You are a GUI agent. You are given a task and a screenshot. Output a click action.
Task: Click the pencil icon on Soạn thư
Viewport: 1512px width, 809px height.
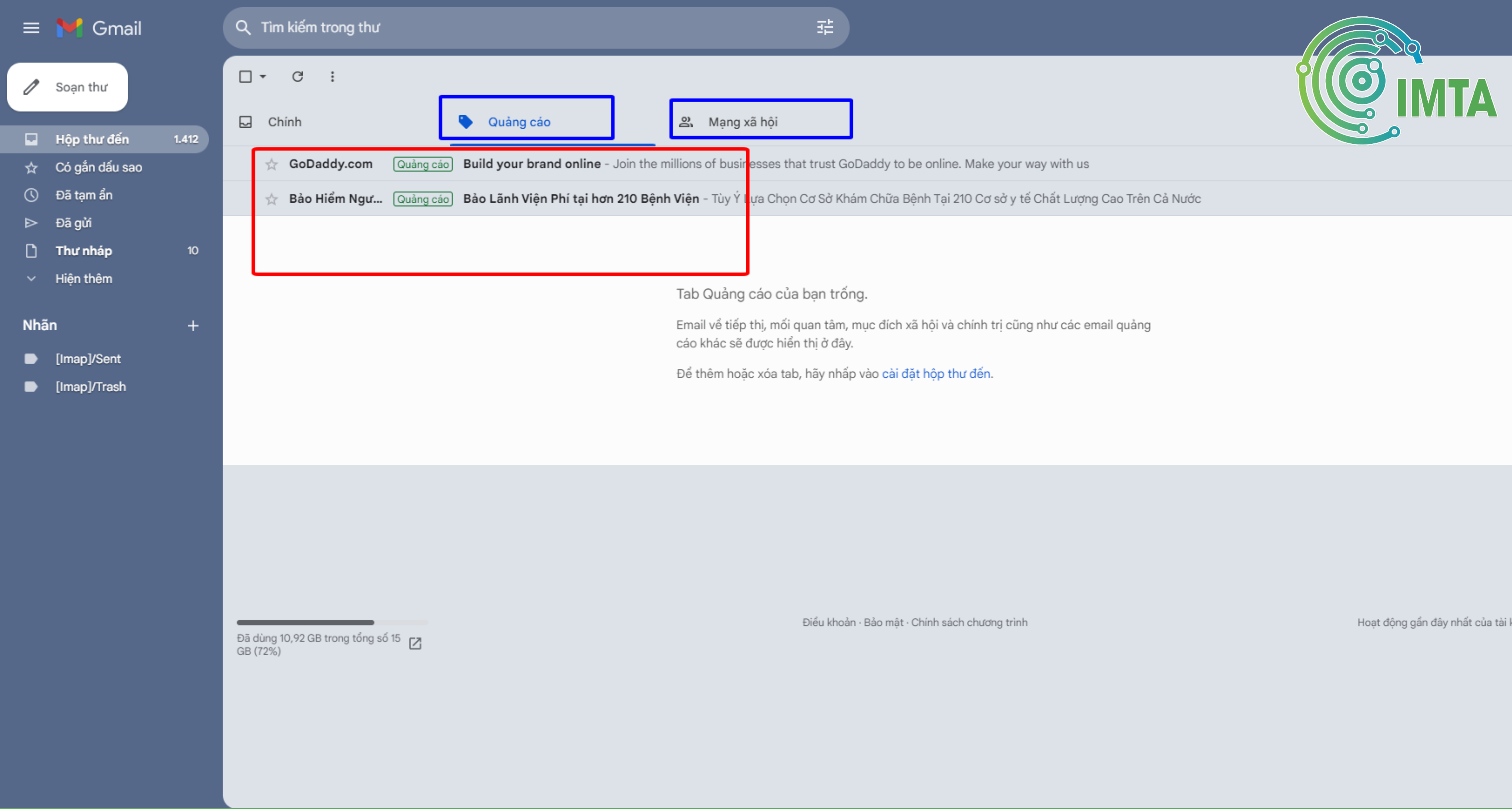pos(31,87)
